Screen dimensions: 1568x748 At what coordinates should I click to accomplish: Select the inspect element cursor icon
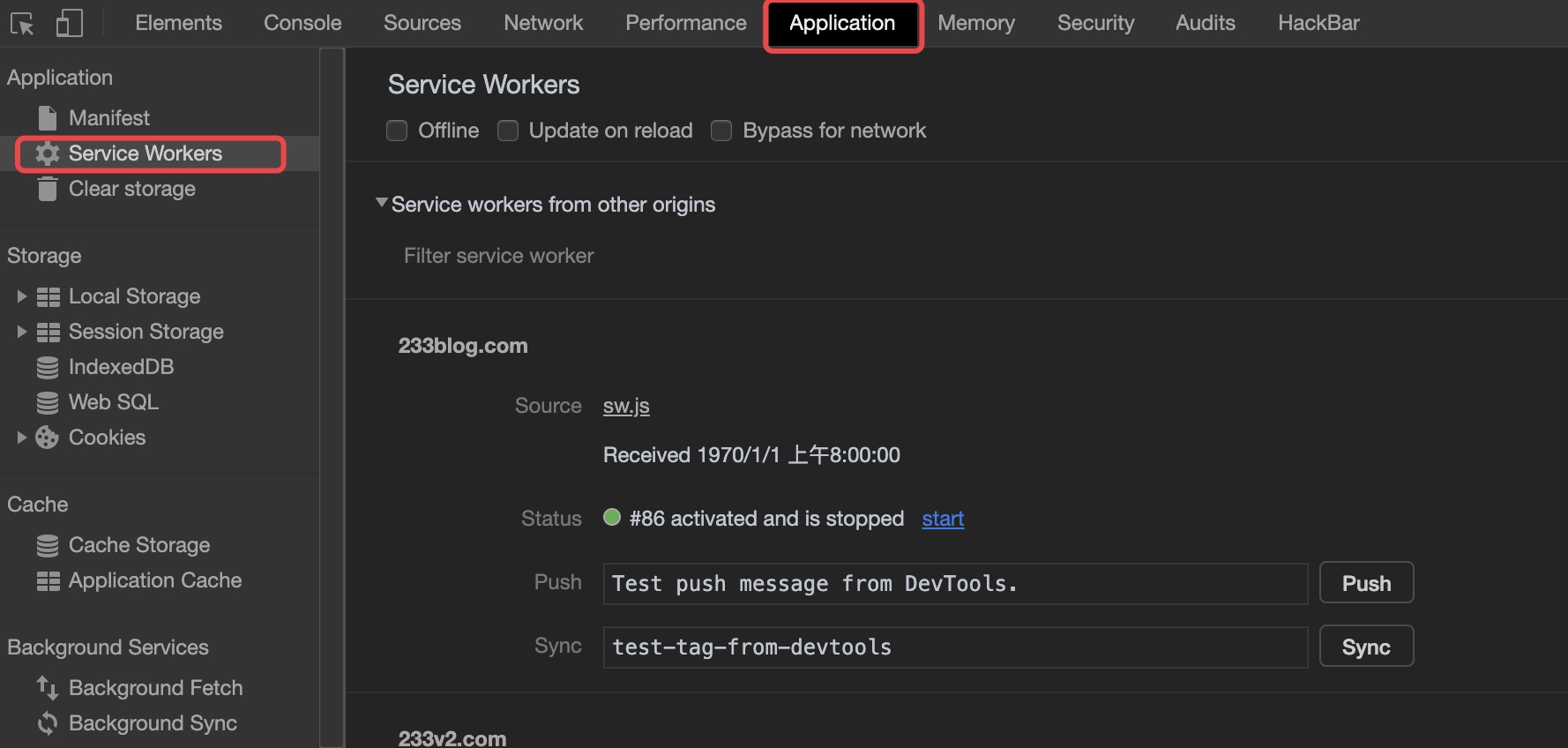pyautogui.click(x=22, y=23)
